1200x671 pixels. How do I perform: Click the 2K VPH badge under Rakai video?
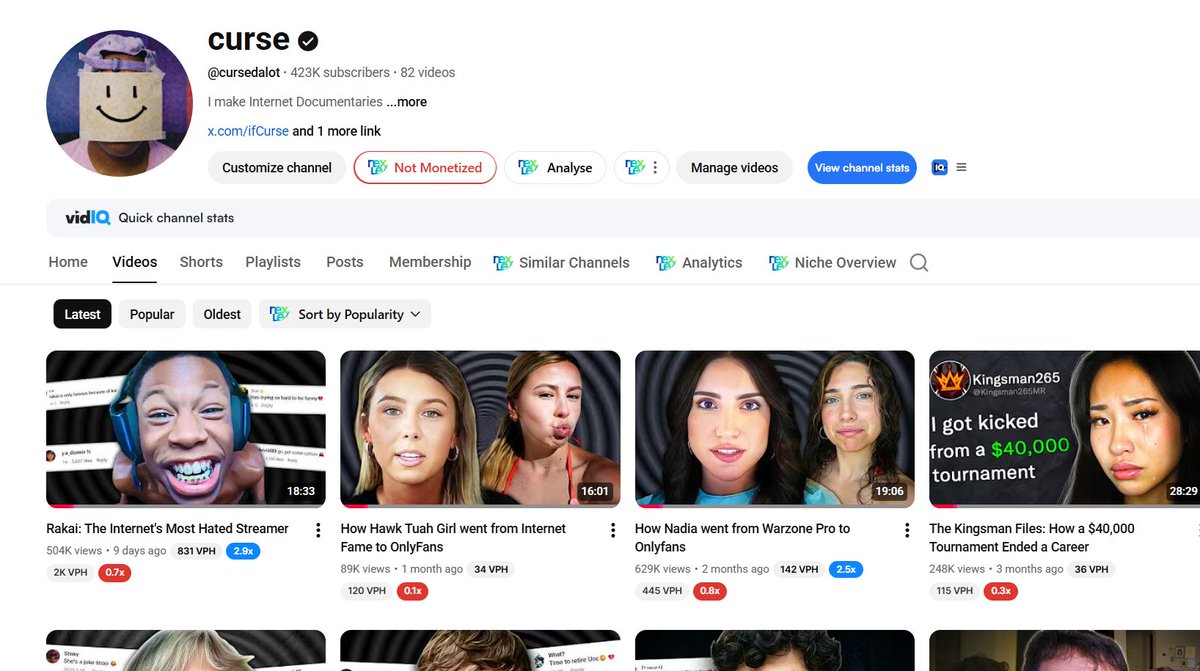click(71, 573)
